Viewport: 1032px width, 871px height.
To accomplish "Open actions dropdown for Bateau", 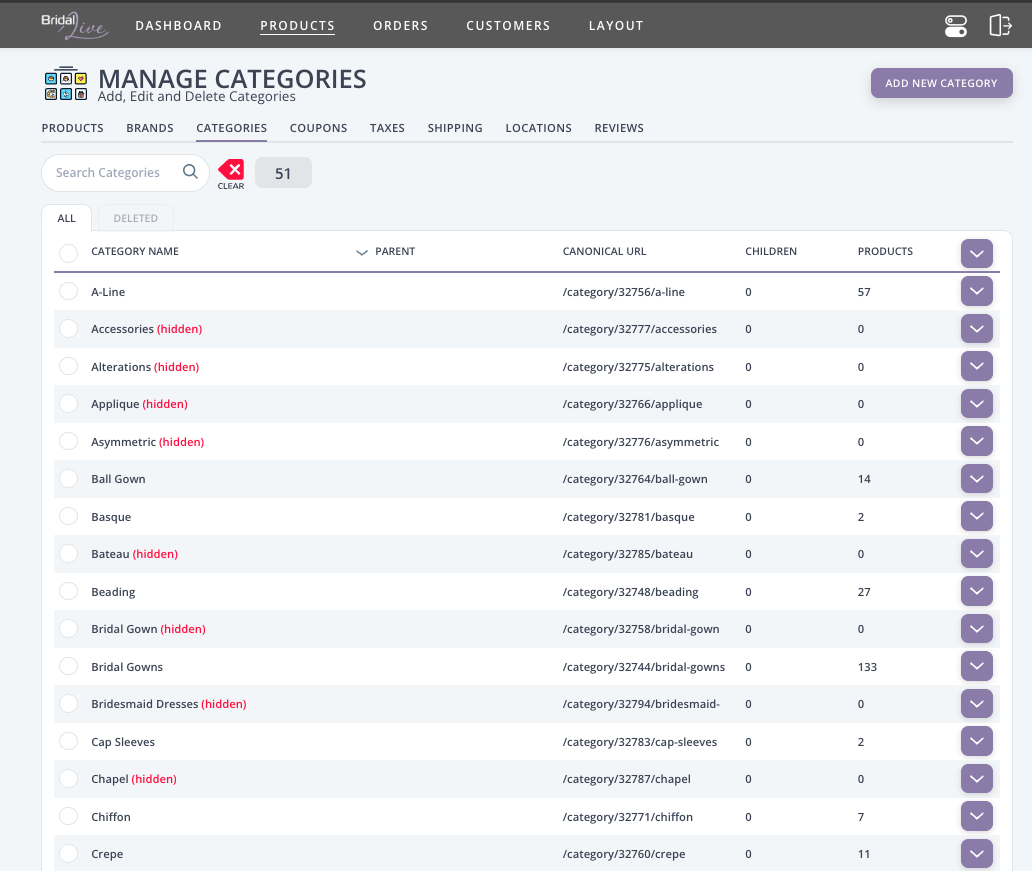I will (977, 554).
